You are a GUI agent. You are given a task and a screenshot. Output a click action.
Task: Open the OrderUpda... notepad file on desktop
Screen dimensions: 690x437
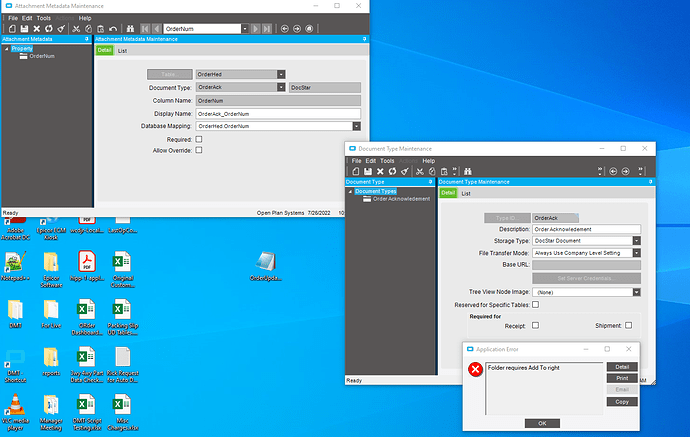(x=265, y=266)
